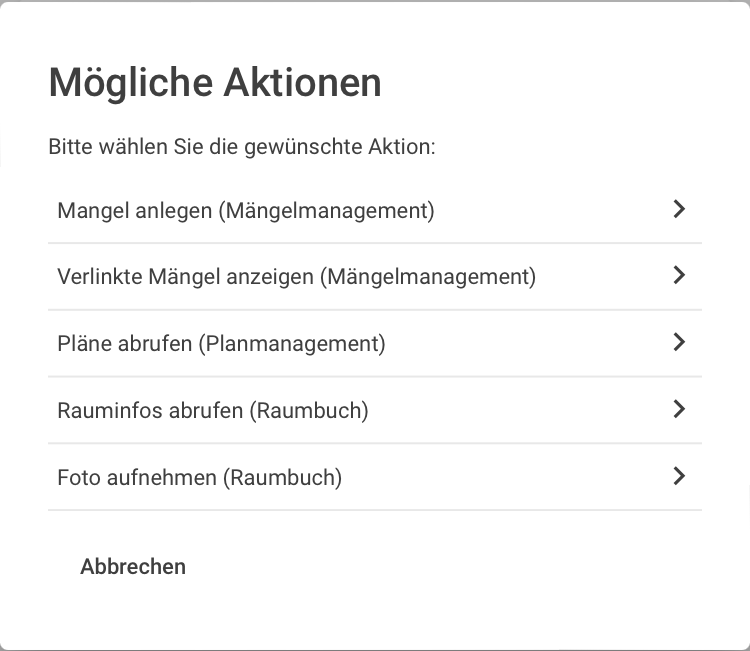This screenshot has width=750, height=651.
Task: Click the Mögliche Aktionen dialog title
Action: coord(215,83)
